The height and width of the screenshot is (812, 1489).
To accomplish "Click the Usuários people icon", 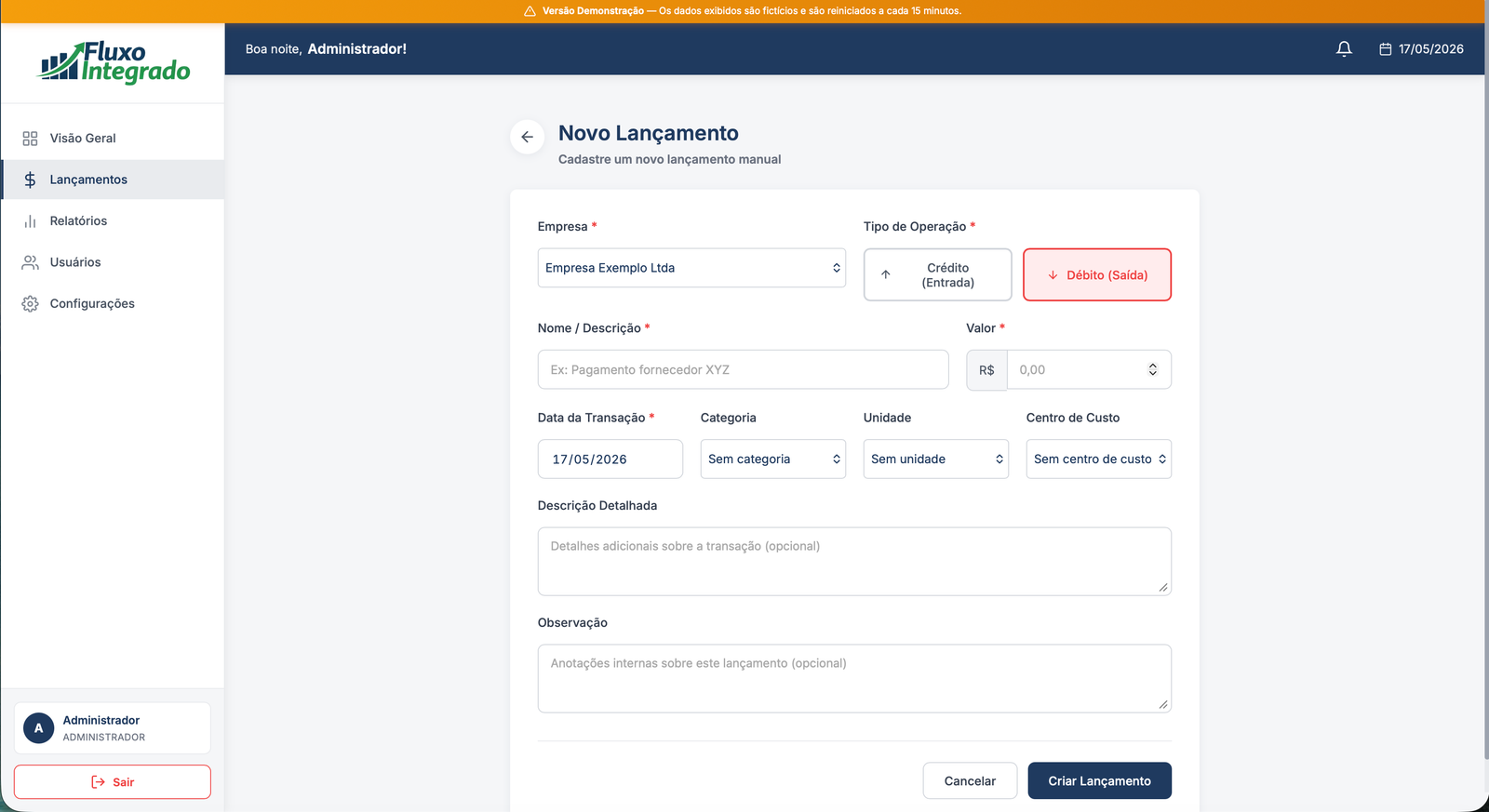I will coord(30,262).
